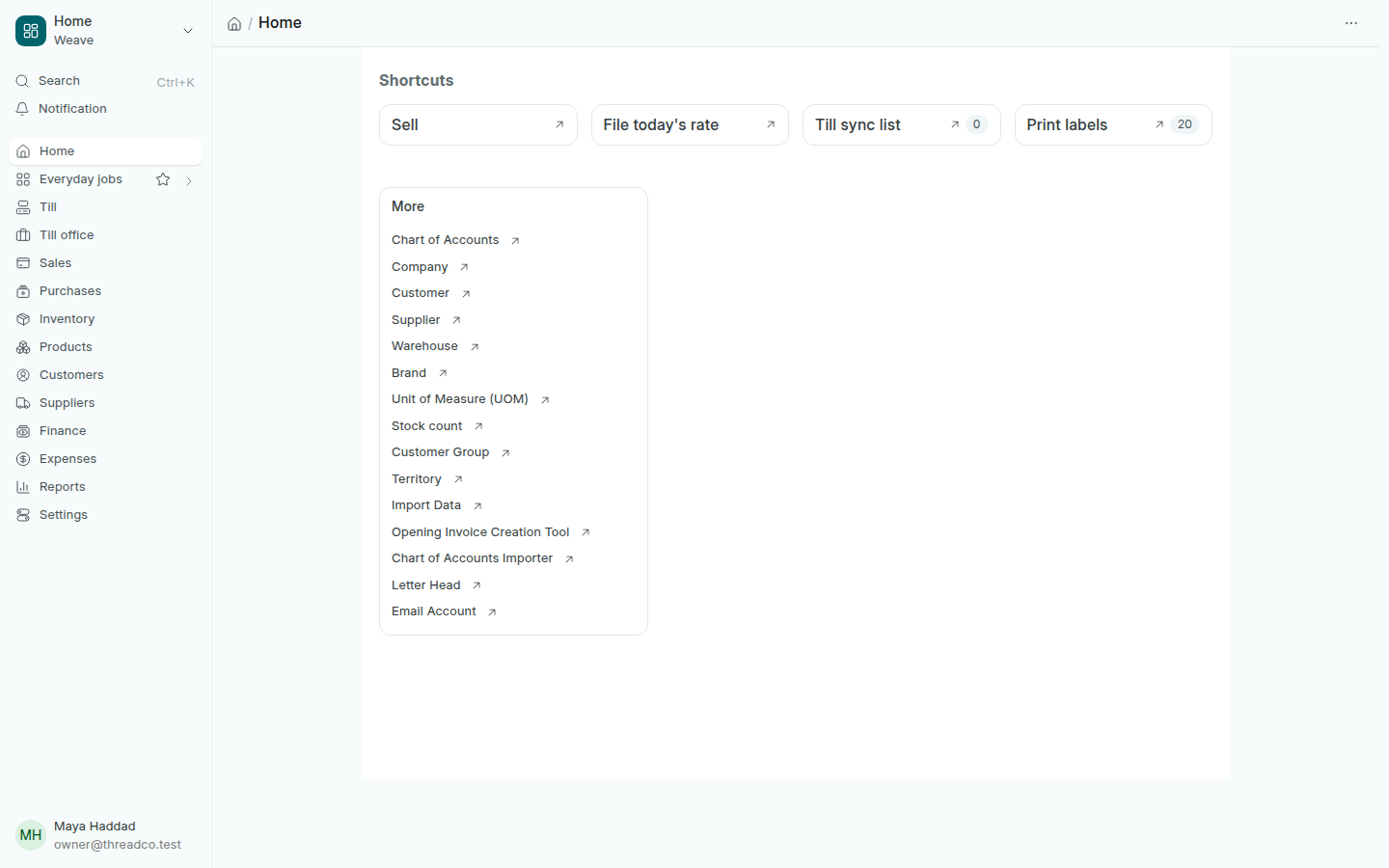Viewport: 1389px width, 868px height.
Task: Click the Inventory box icon
Action: coord(23,319)
